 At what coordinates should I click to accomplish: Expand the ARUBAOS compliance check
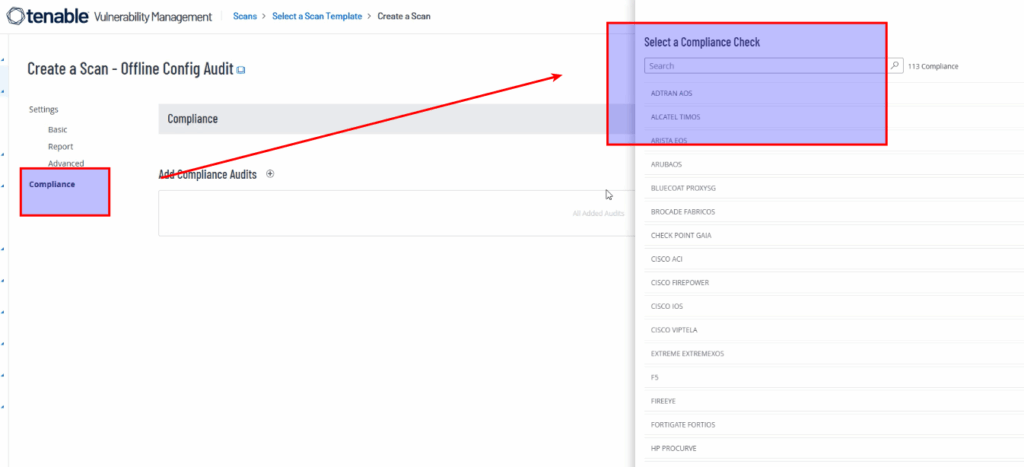coord(666,164)
